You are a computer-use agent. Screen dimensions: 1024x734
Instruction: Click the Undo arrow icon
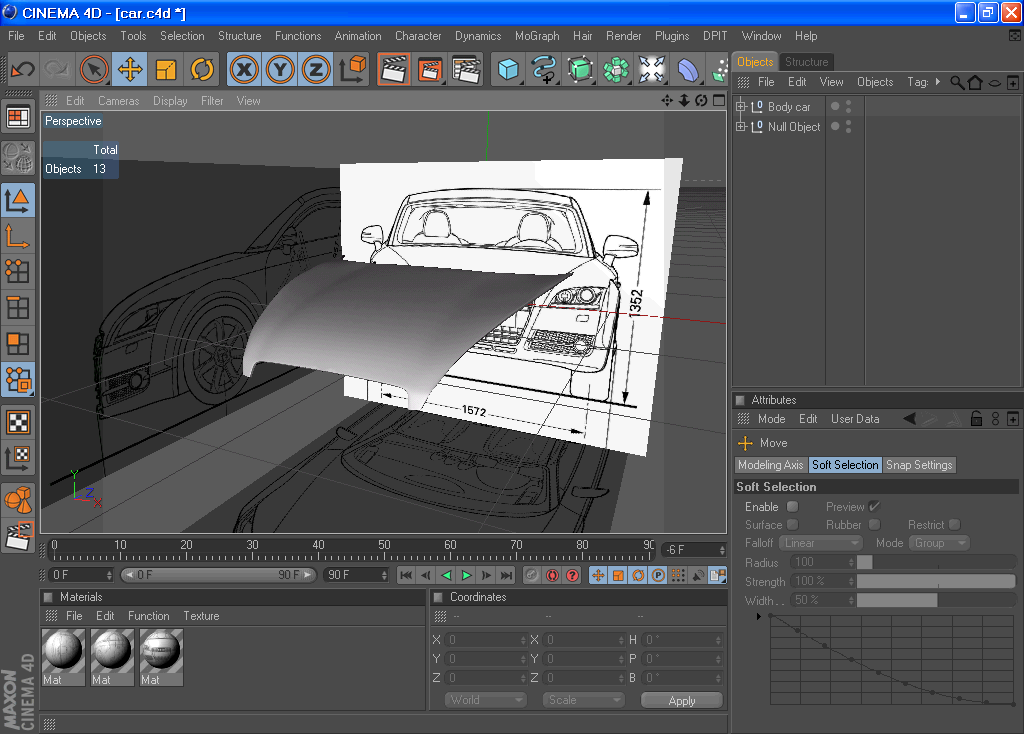(x=23, y=69)
